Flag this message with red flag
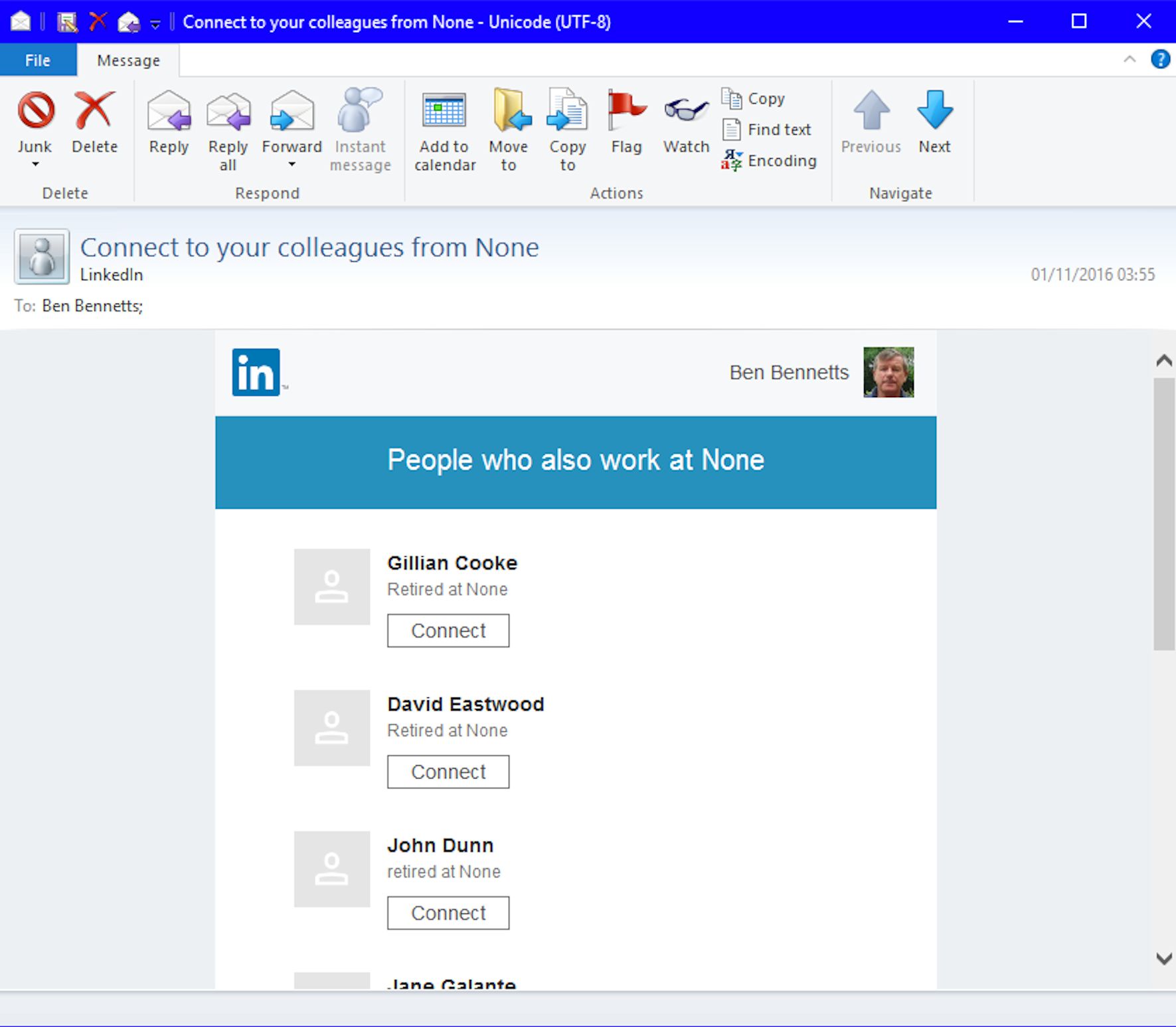The image size is (1176, 1027). coord(626,112)
